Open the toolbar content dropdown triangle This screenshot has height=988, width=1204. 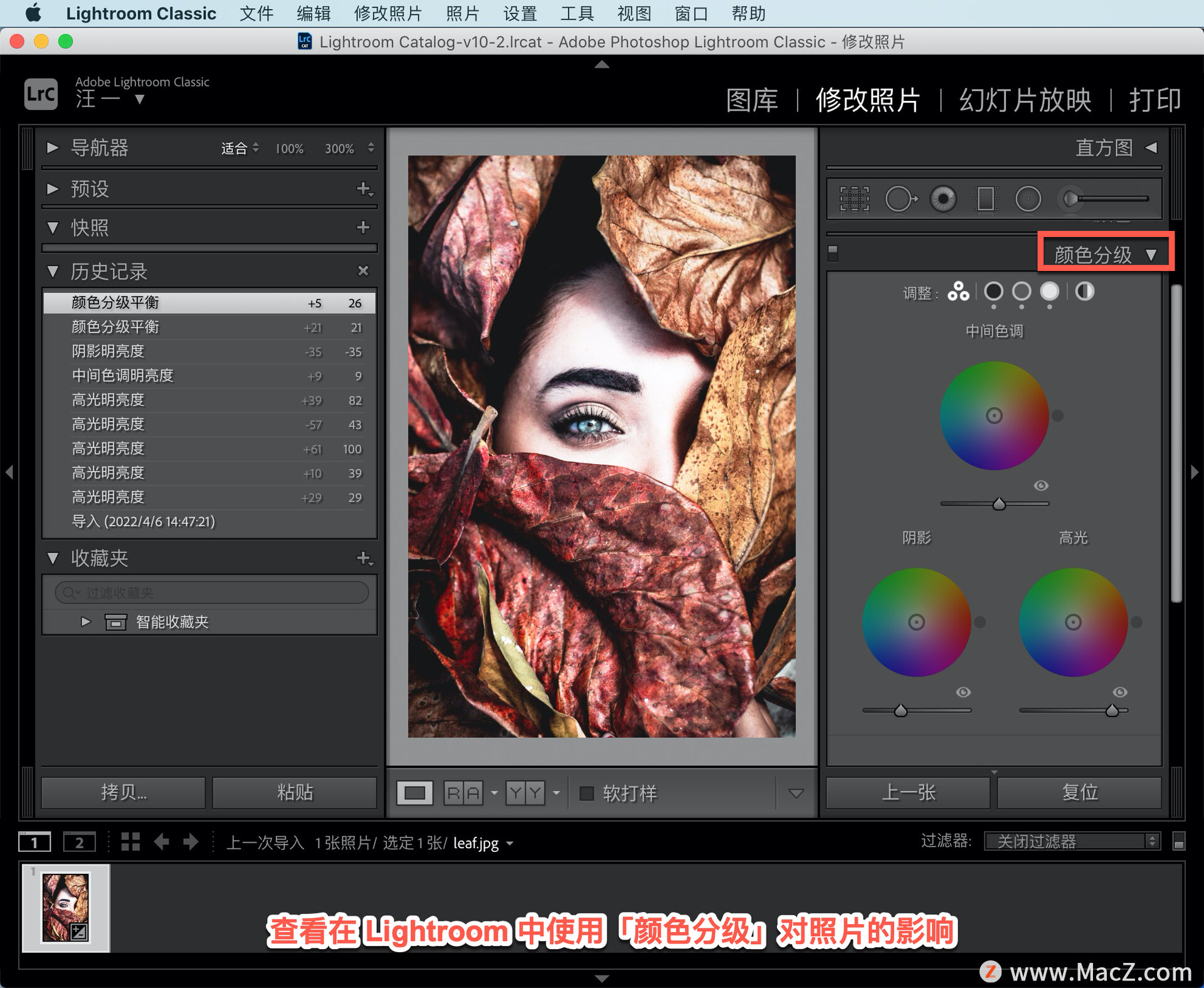click(796, 794)
